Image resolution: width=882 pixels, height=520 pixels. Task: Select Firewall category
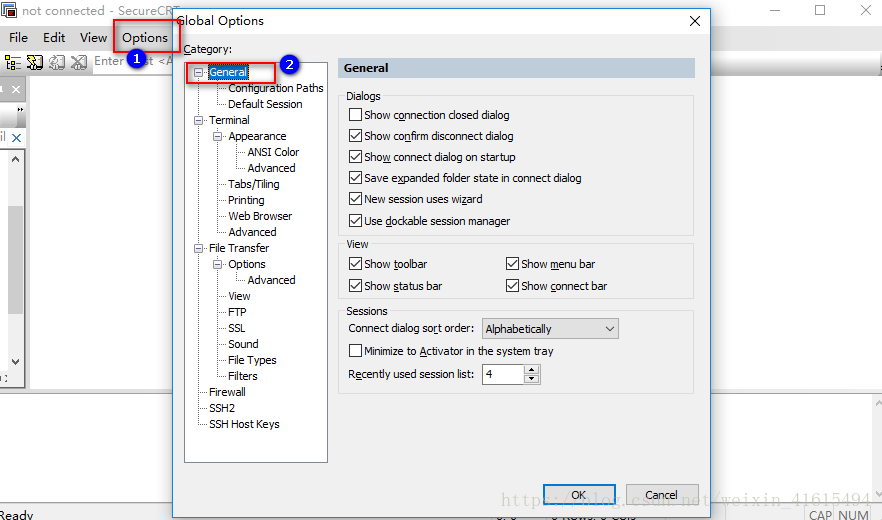[x=227, y=392]
